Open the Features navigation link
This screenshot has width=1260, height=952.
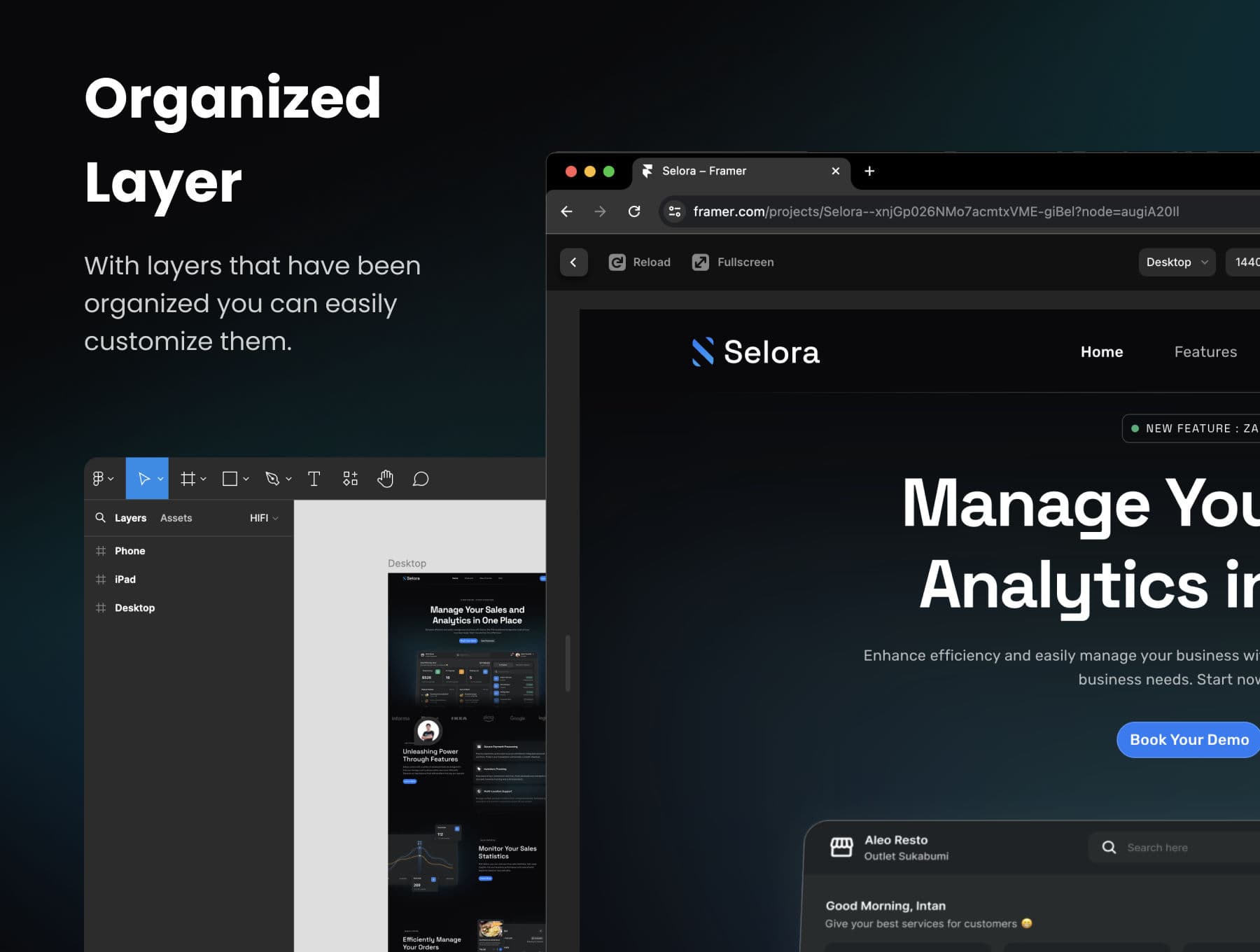click(1205, 352)
